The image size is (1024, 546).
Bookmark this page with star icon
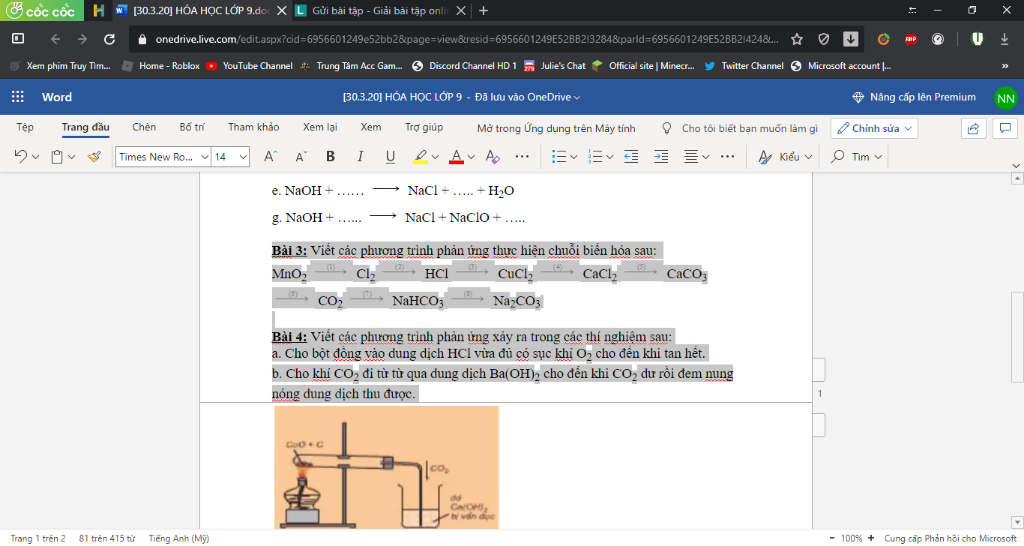tap(797, 39)
